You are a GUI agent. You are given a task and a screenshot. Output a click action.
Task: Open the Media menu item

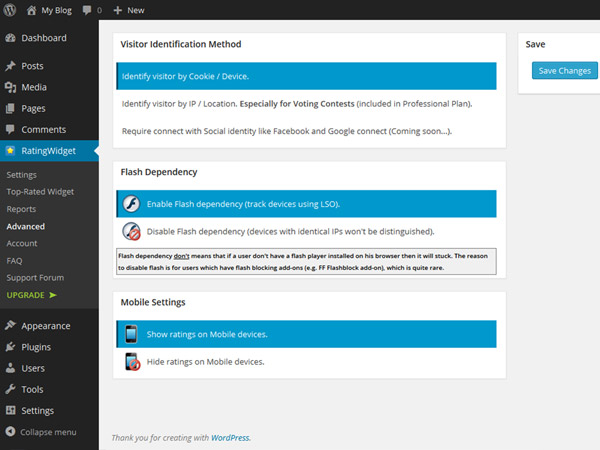coord(49,87)
